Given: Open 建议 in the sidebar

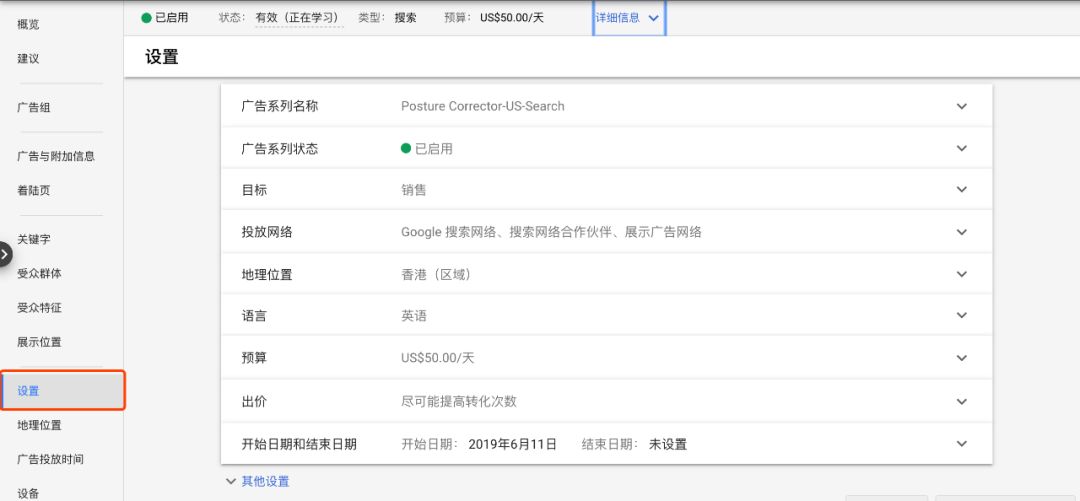Looking at the screenshot, I should click(x=28, y=59).
